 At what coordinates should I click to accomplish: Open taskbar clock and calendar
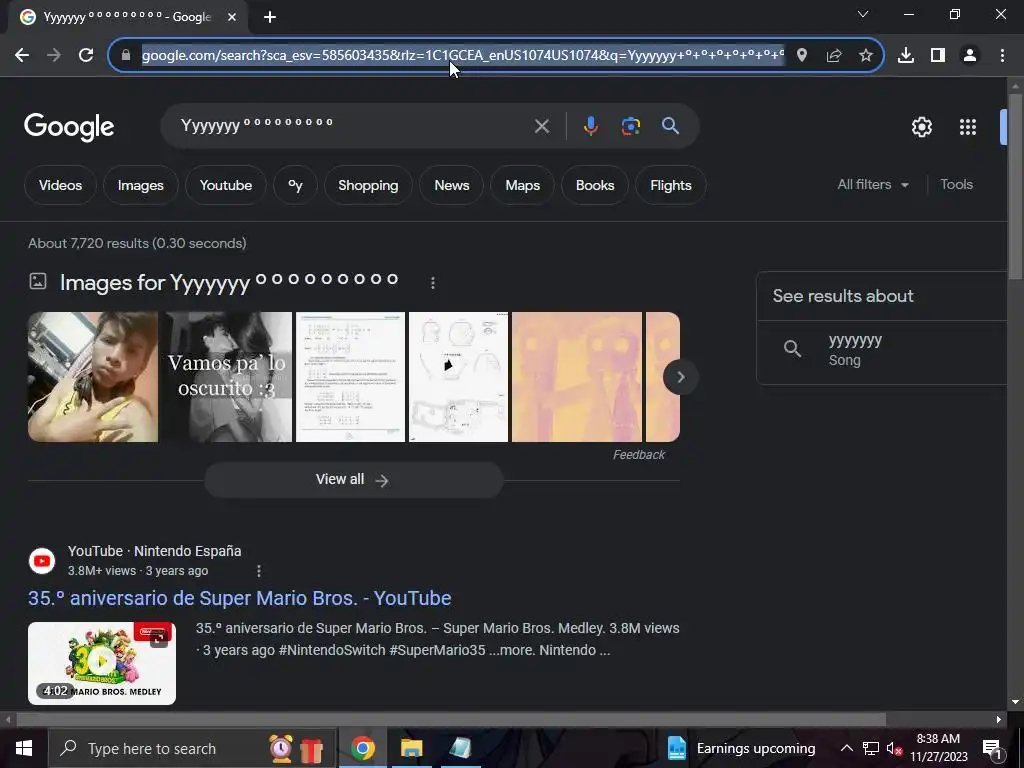tap(938, 748)
